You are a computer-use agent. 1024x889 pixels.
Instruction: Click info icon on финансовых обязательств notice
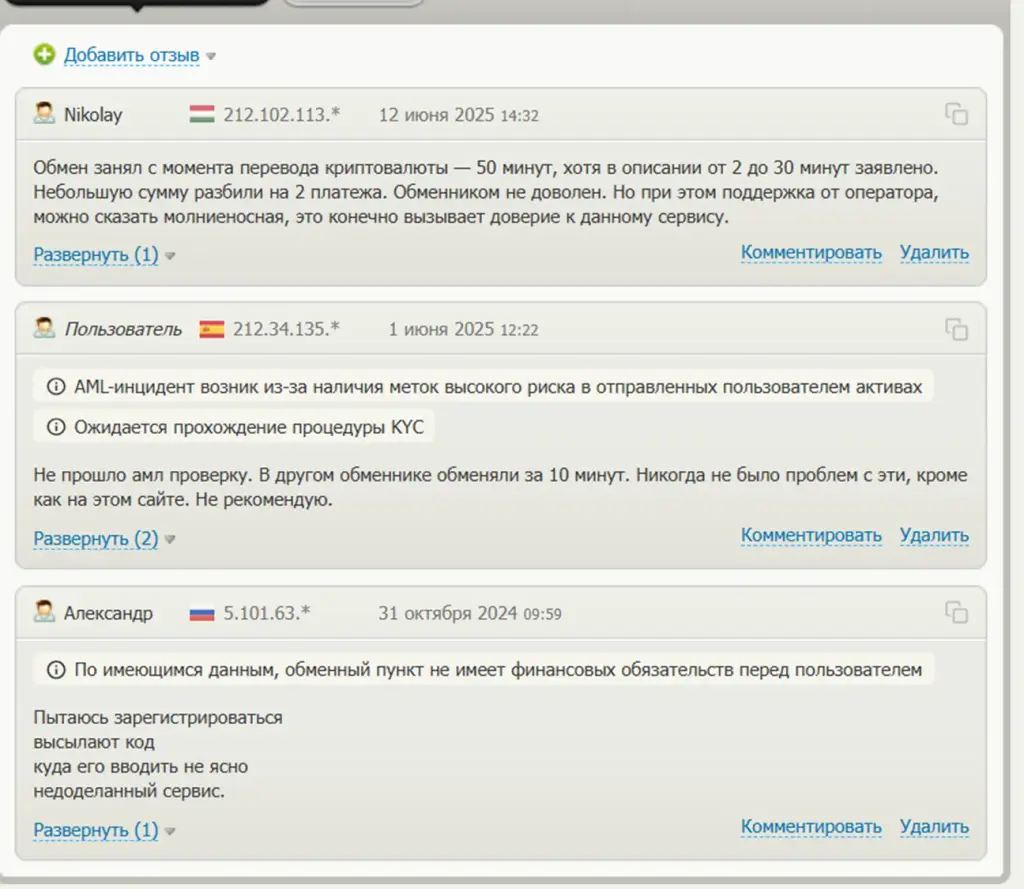click(56, 670)
